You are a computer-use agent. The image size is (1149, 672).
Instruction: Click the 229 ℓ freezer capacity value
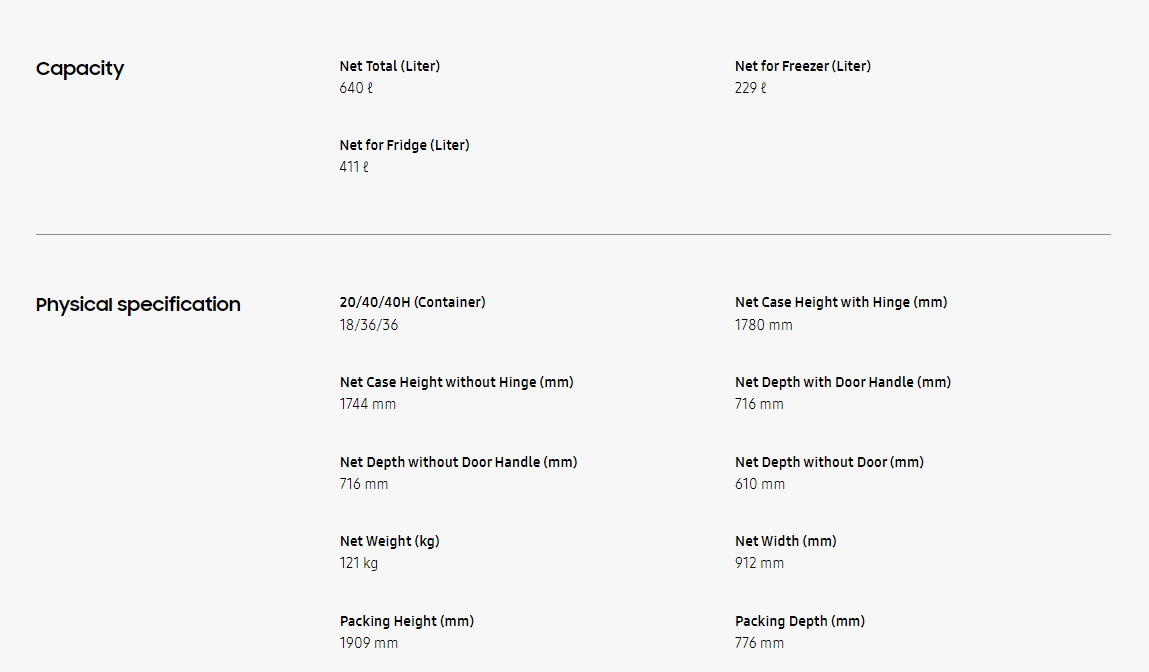coord(751,88)
